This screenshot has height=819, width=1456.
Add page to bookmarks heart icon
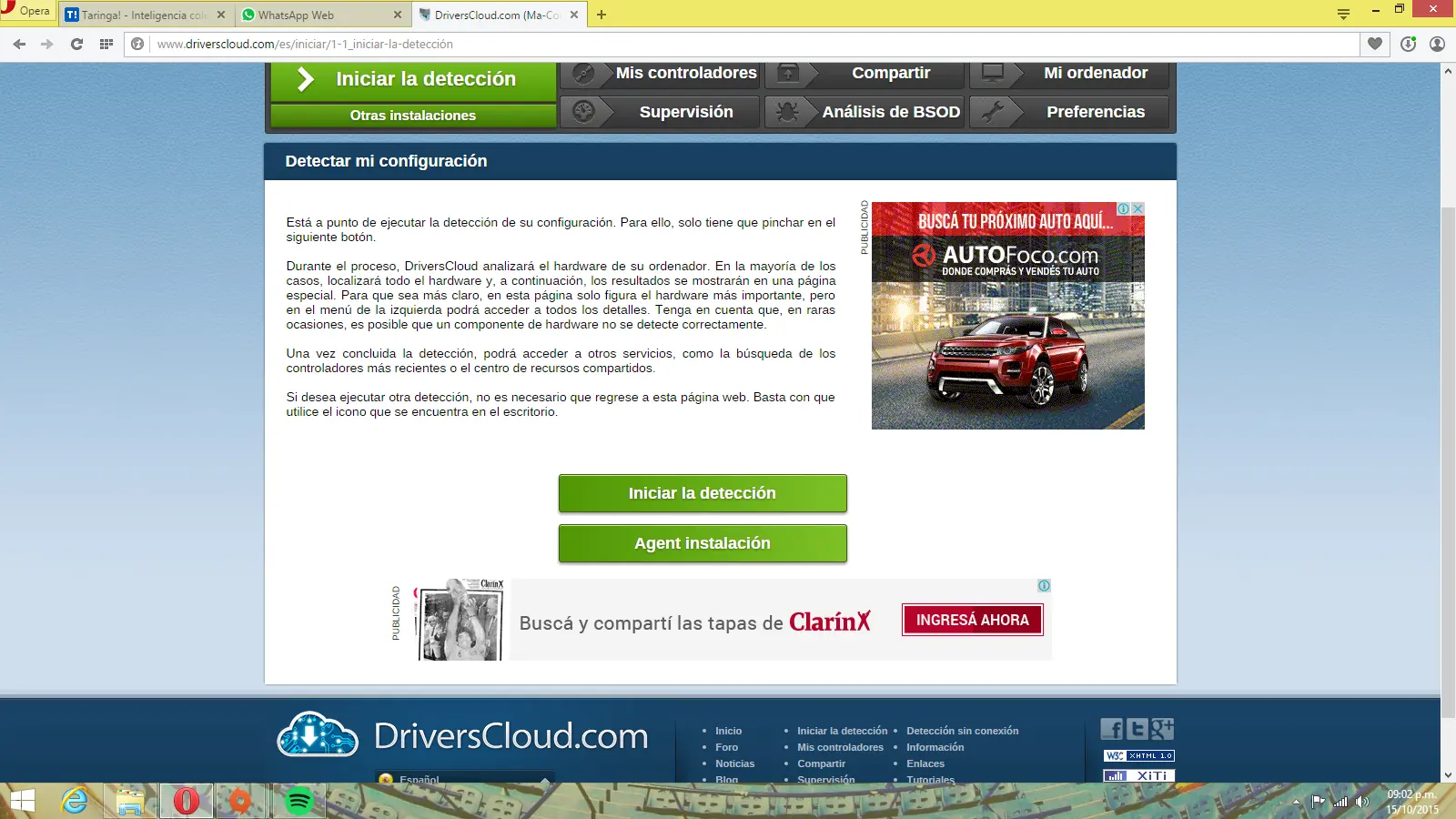(x=1375, y=44)
